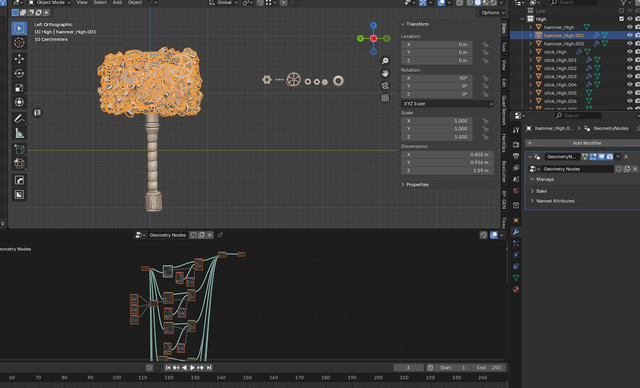Open the Select menu

[x=100, y=2]
